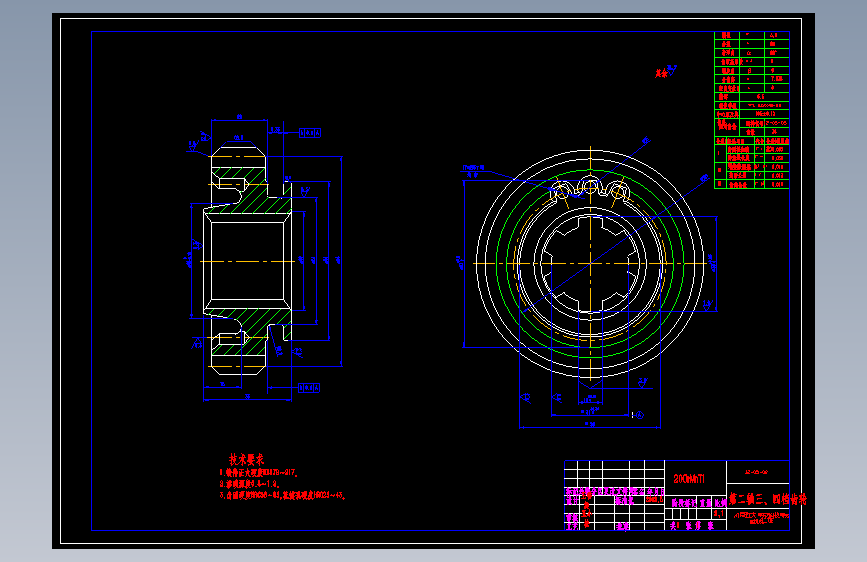
Task: Select the 技术要求 heading text
Action: [247, 459]
